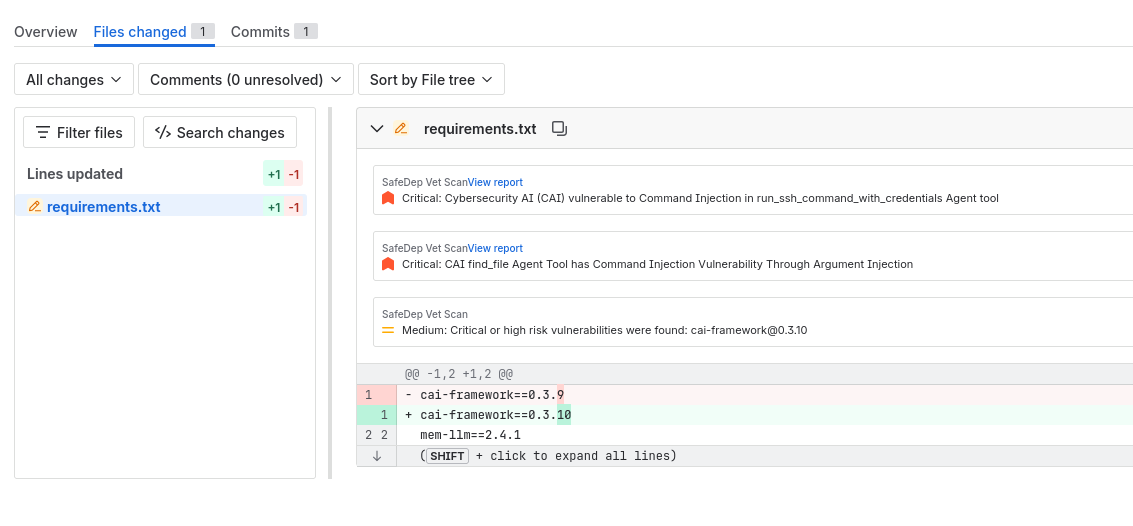Click old line number 1 in the diff gutter

[368, 394]
